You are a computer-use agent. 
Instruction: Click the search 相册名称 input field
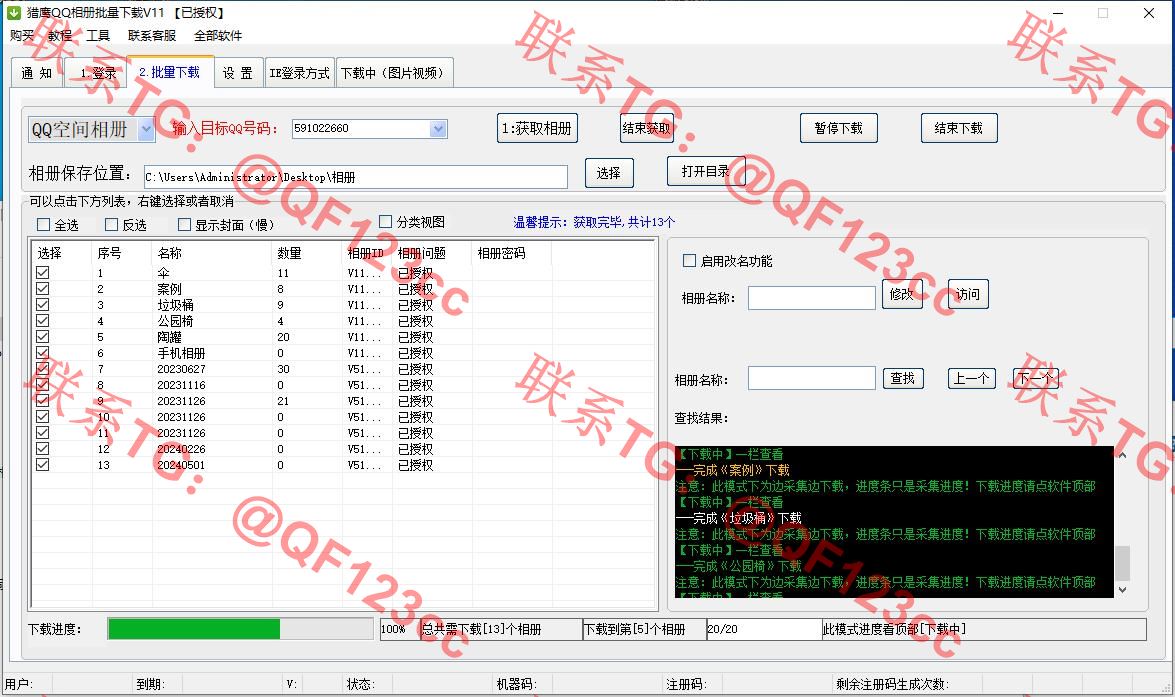(x=812, y=378)
